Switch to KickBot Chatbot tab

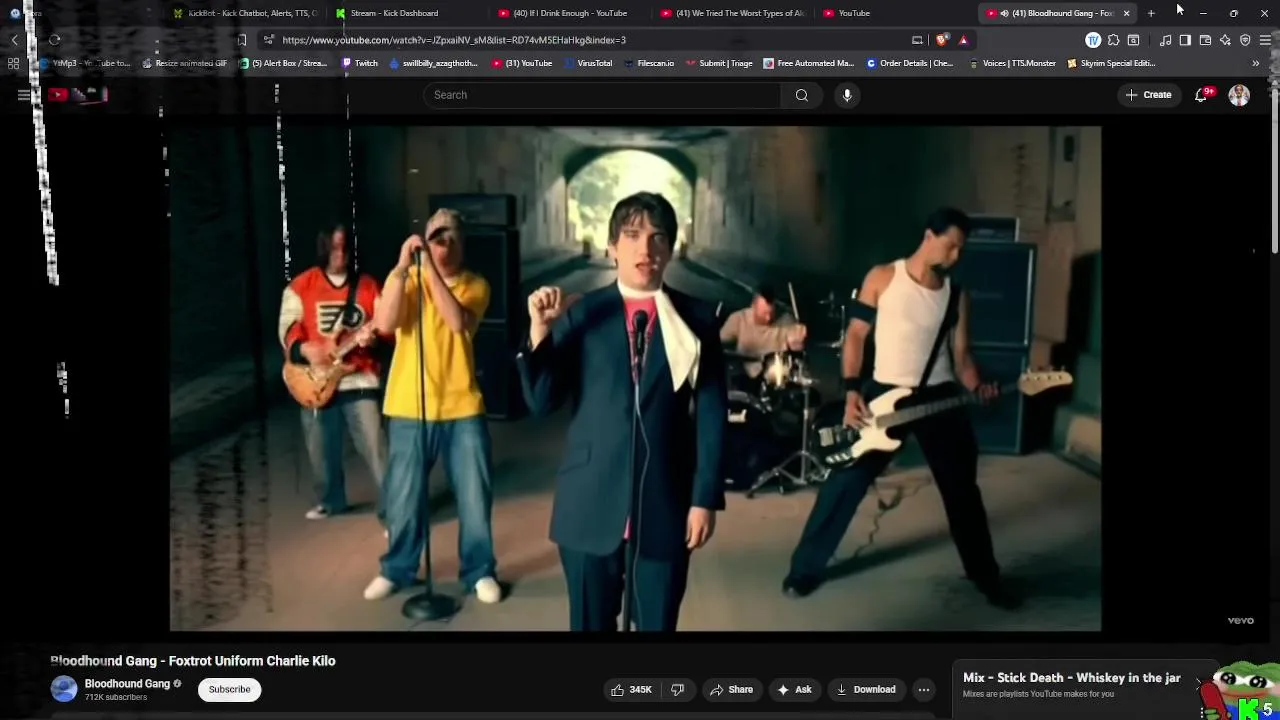245,13
